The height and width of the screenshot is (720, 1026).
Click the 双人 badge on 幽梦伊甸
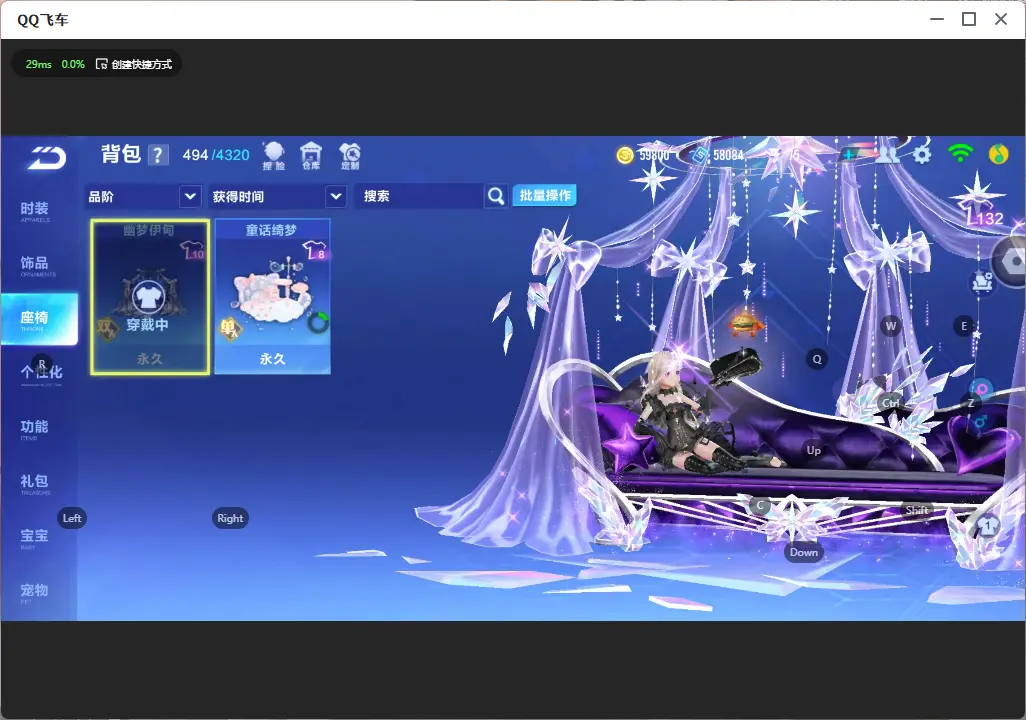(107, 328)
